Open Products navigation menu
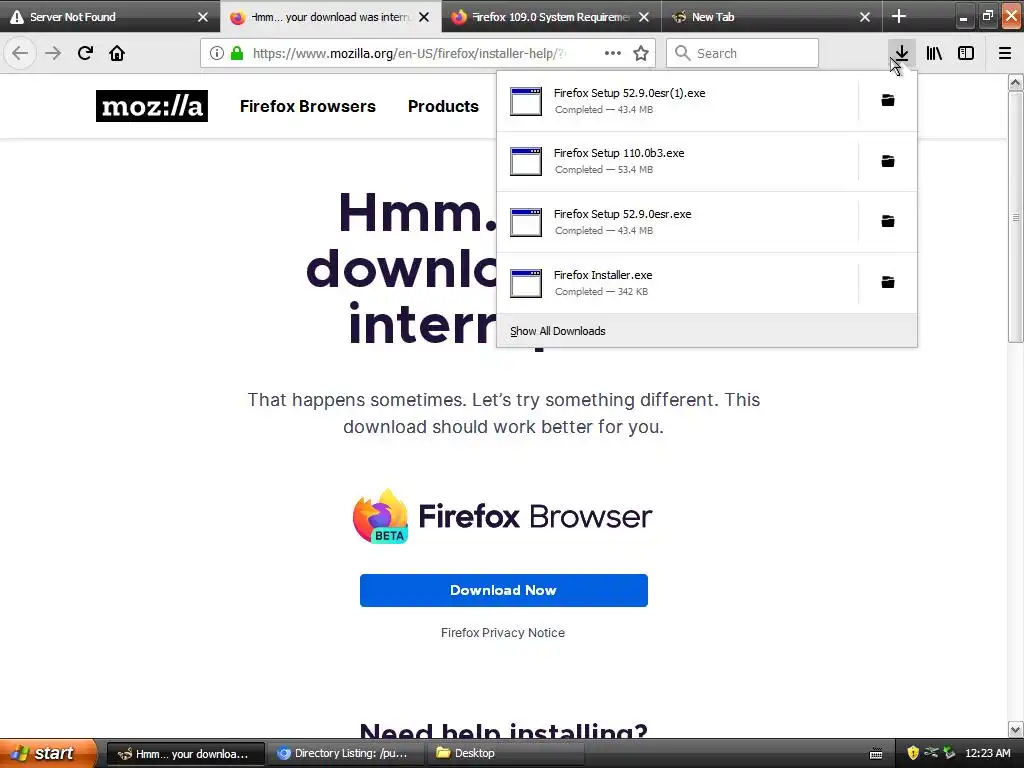 coord(443,106)
